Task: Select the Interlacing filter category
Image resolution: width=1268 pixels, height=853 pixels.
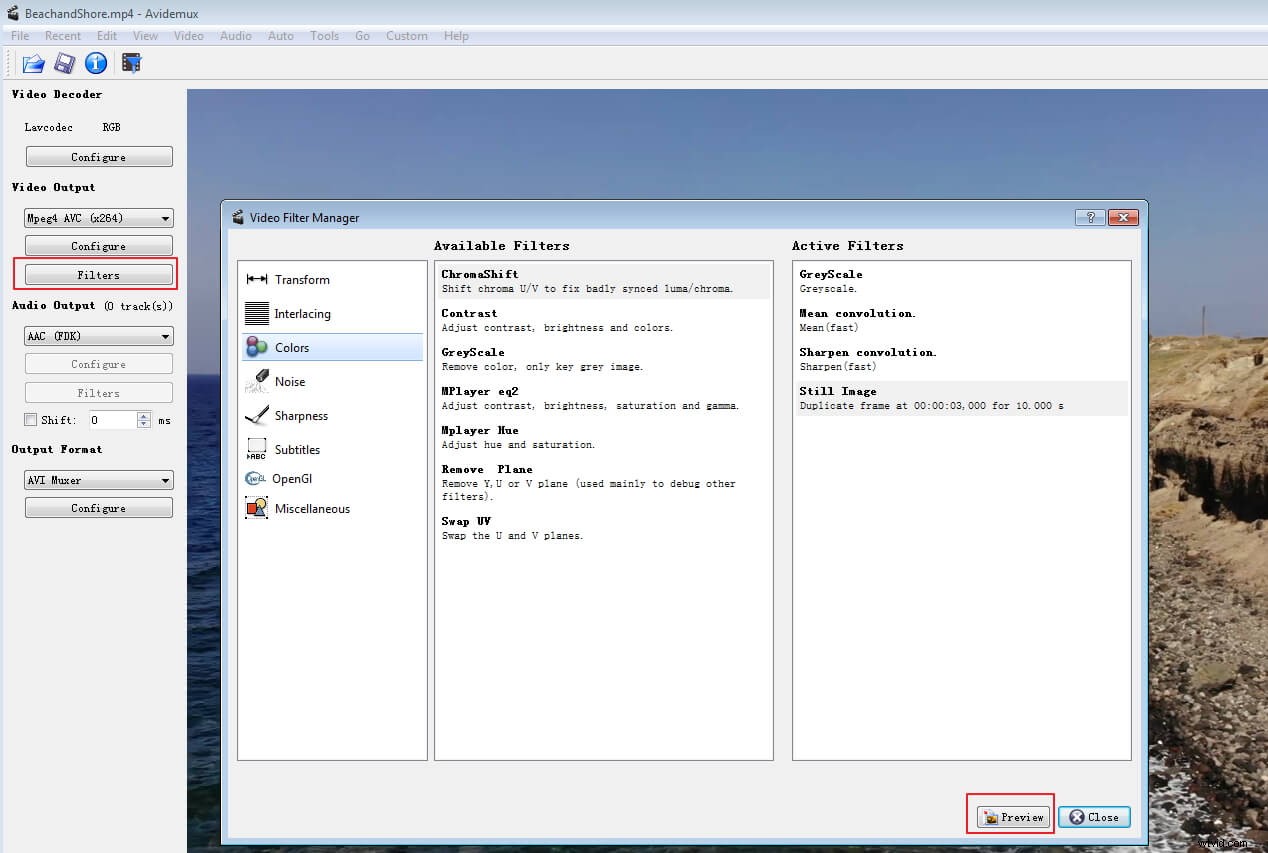Action: [302, 314]
